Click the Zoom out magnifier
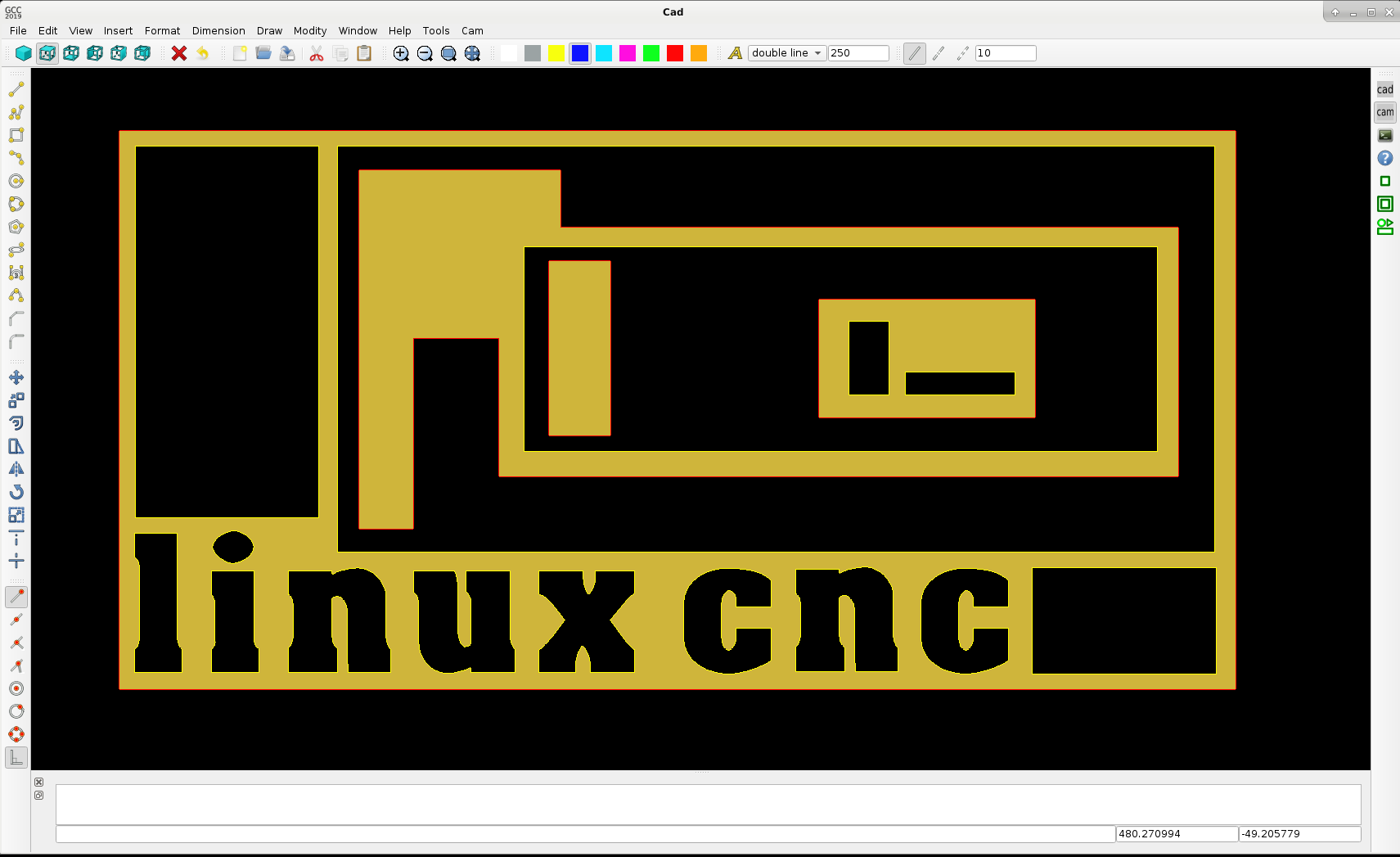Viewport: 1400px width, 857px height. (x=425, y=53)
